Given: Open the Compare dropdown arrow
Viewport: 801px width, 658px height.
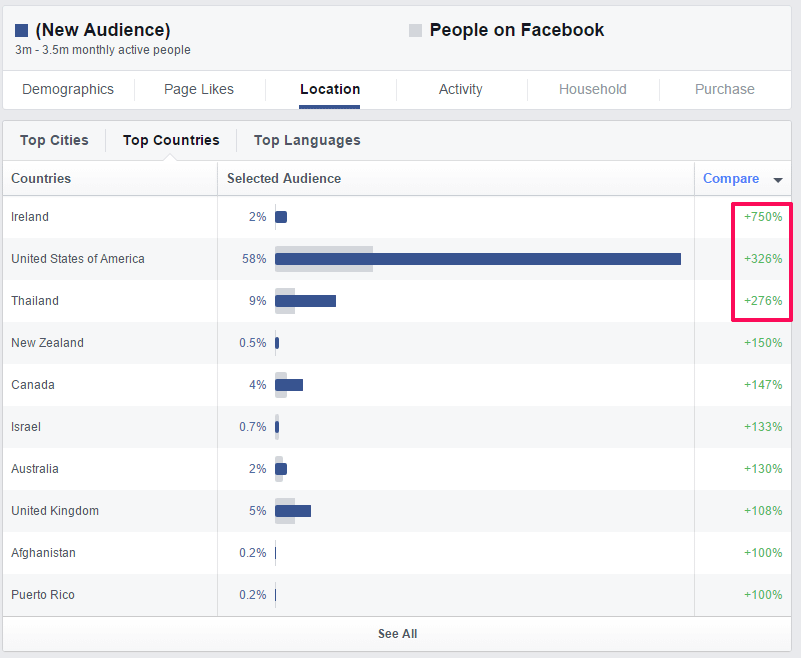Looking at the screenshot, I should tap(778, 180).
